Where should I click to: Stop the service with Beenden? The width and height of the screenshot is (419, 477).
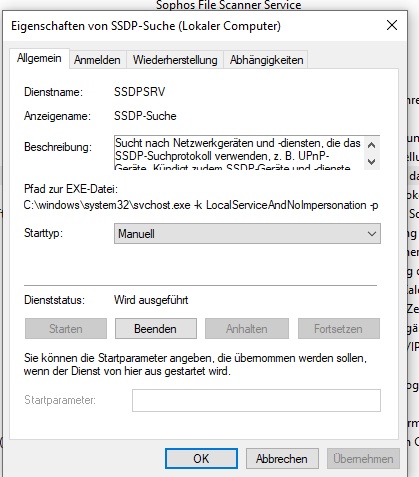click(x=156, y=329)
